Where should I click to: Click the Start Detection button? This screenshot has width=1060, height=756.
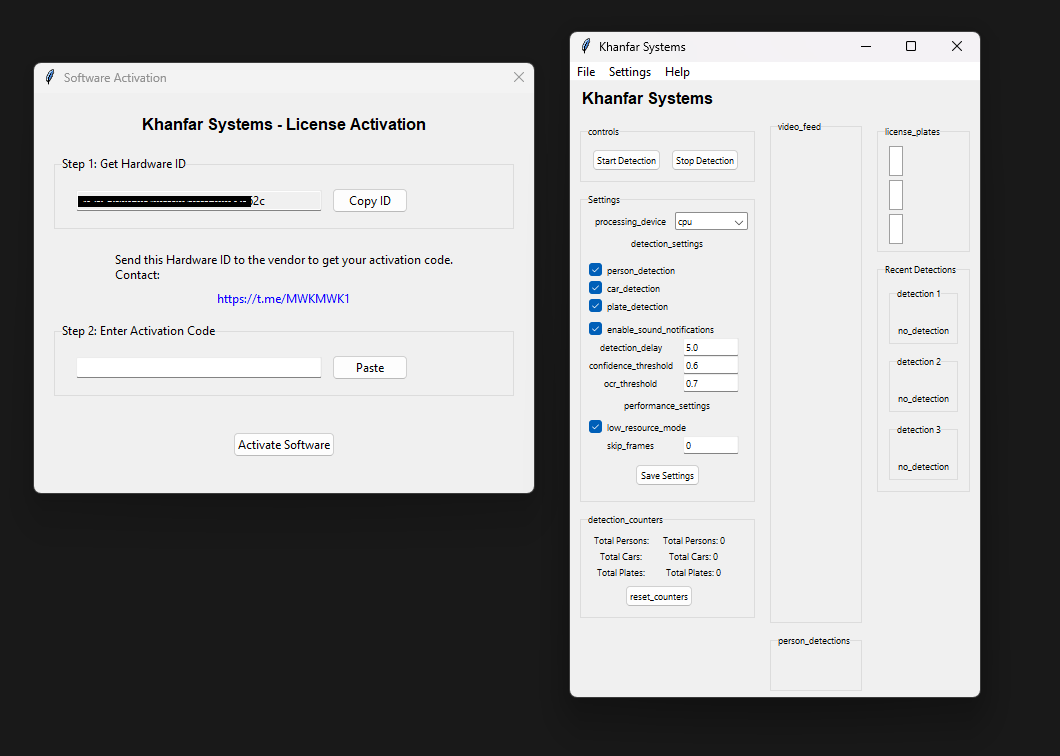pyautogui.click(x=626, y=160)
